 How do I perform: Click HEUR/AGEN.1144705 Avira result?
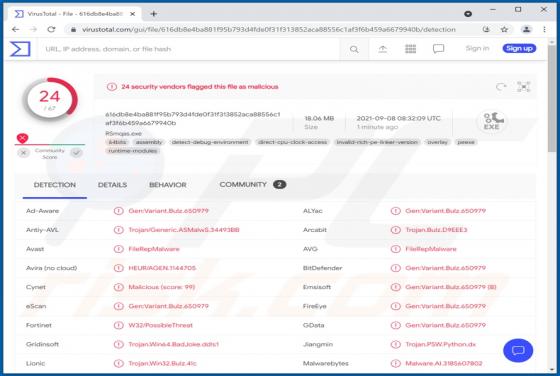point(162,268)
